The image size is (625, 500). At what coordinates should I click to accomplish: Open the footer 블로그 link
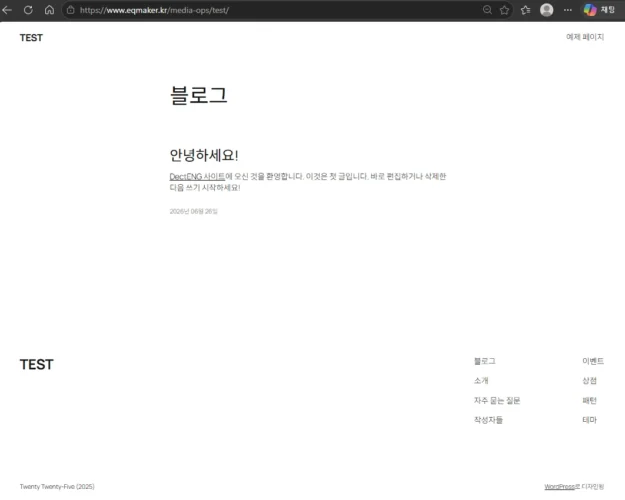485,361
